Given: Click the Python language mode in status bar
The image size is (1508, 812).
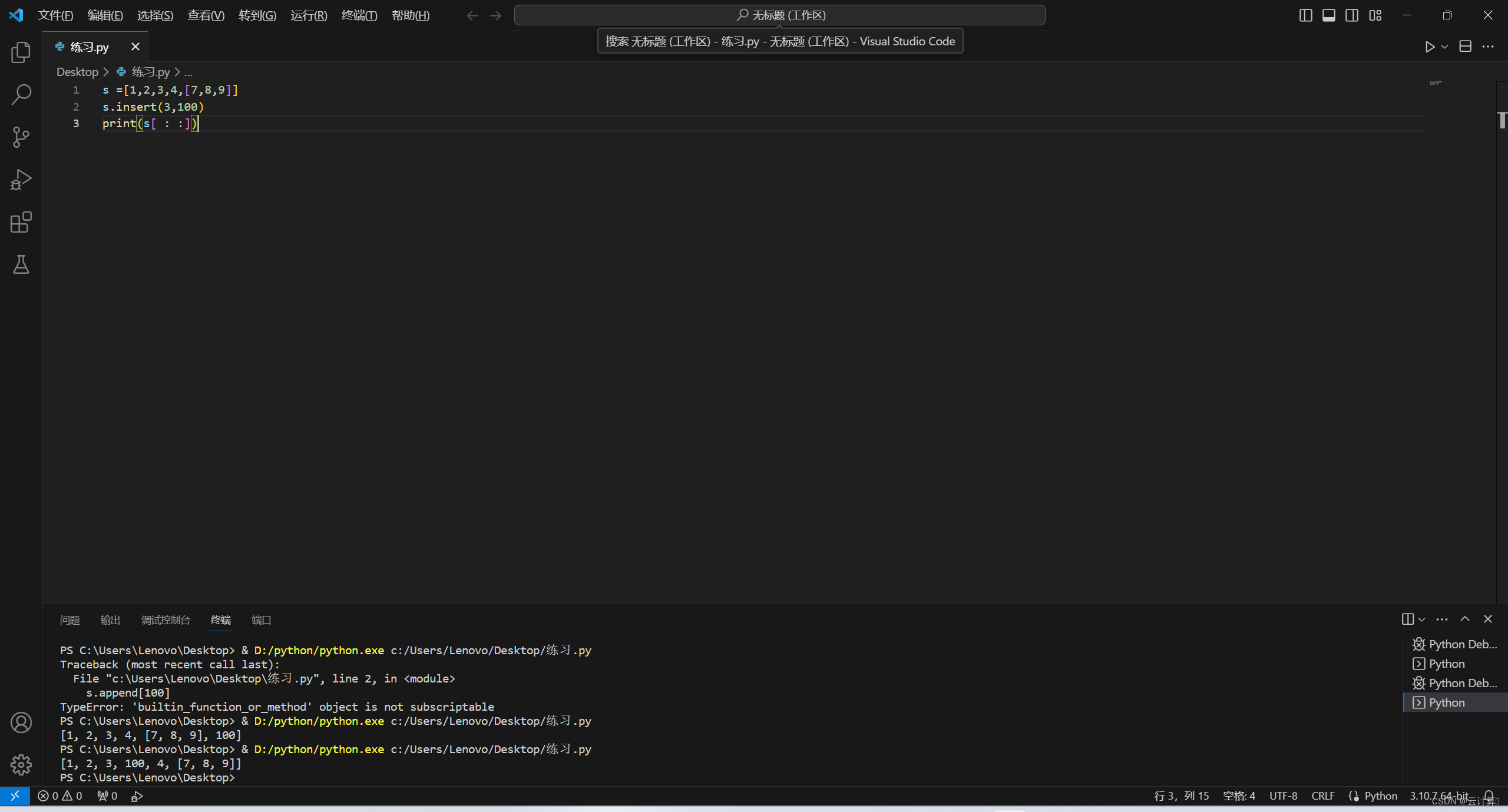Looking at the screenshot, I should [1380, 796].
